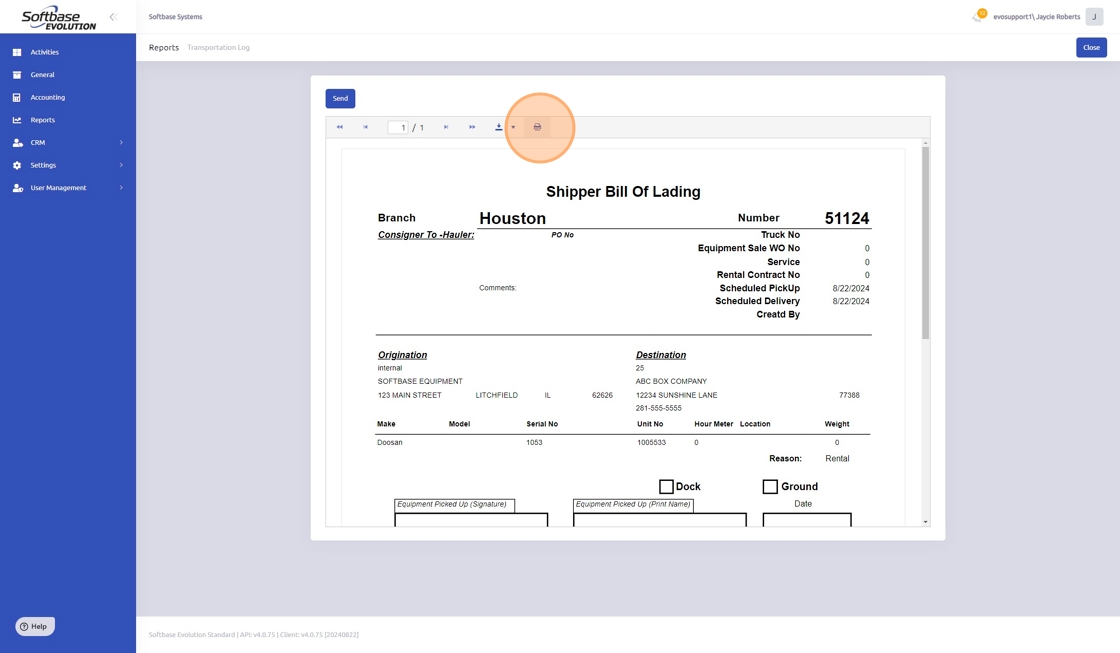The height and width of the screenshot is (653, 1120).
Task: Click the Send button
Action: (x=340, y=98)
